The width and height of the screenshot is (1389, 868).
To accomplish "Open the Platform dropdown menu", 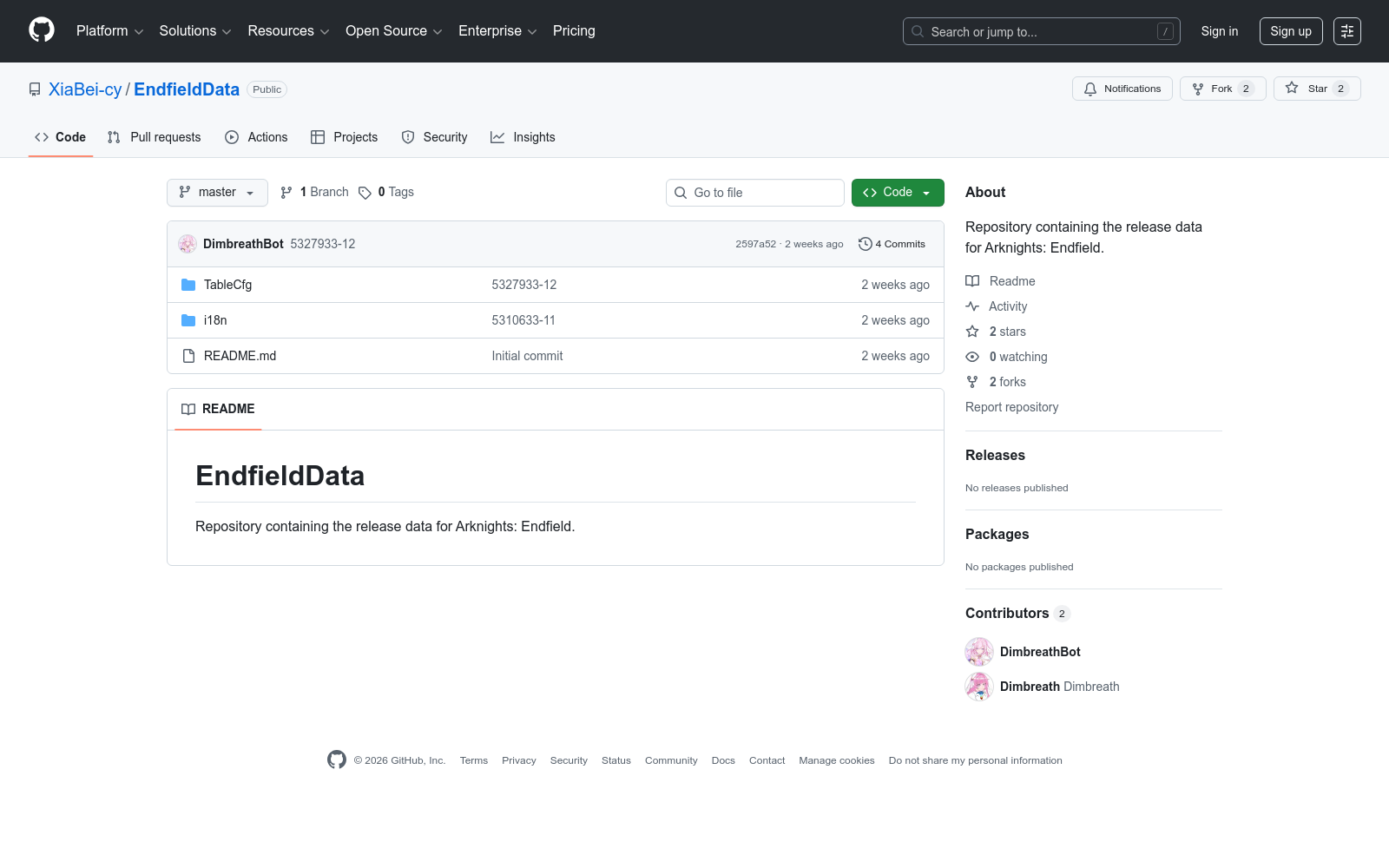I will pyautogui.click(x=109, y=31).
